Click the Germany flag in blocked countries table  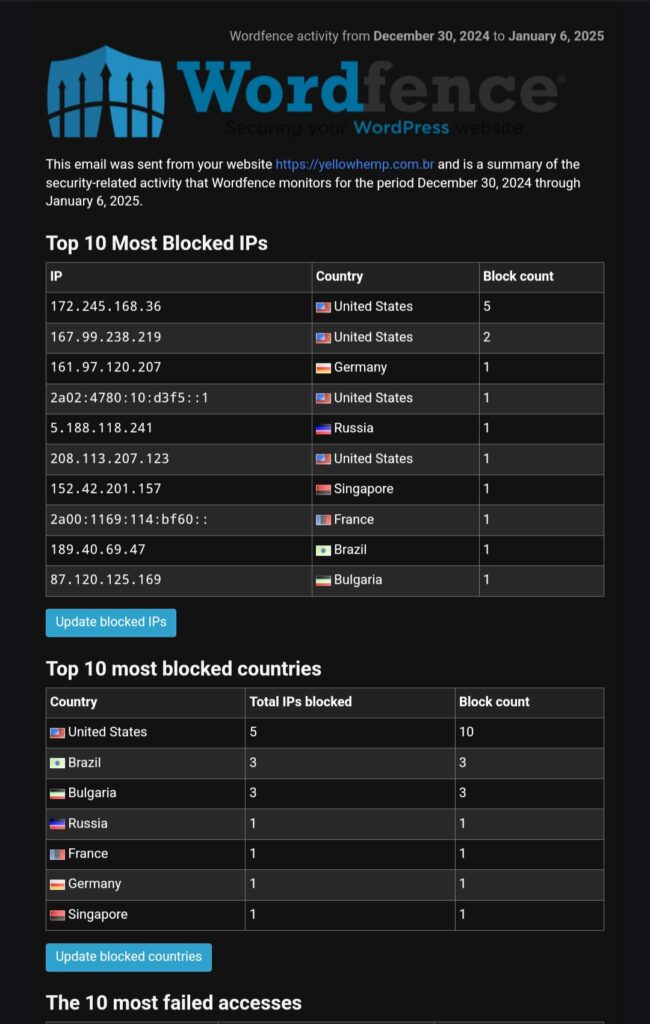click(x=57, y=885)
